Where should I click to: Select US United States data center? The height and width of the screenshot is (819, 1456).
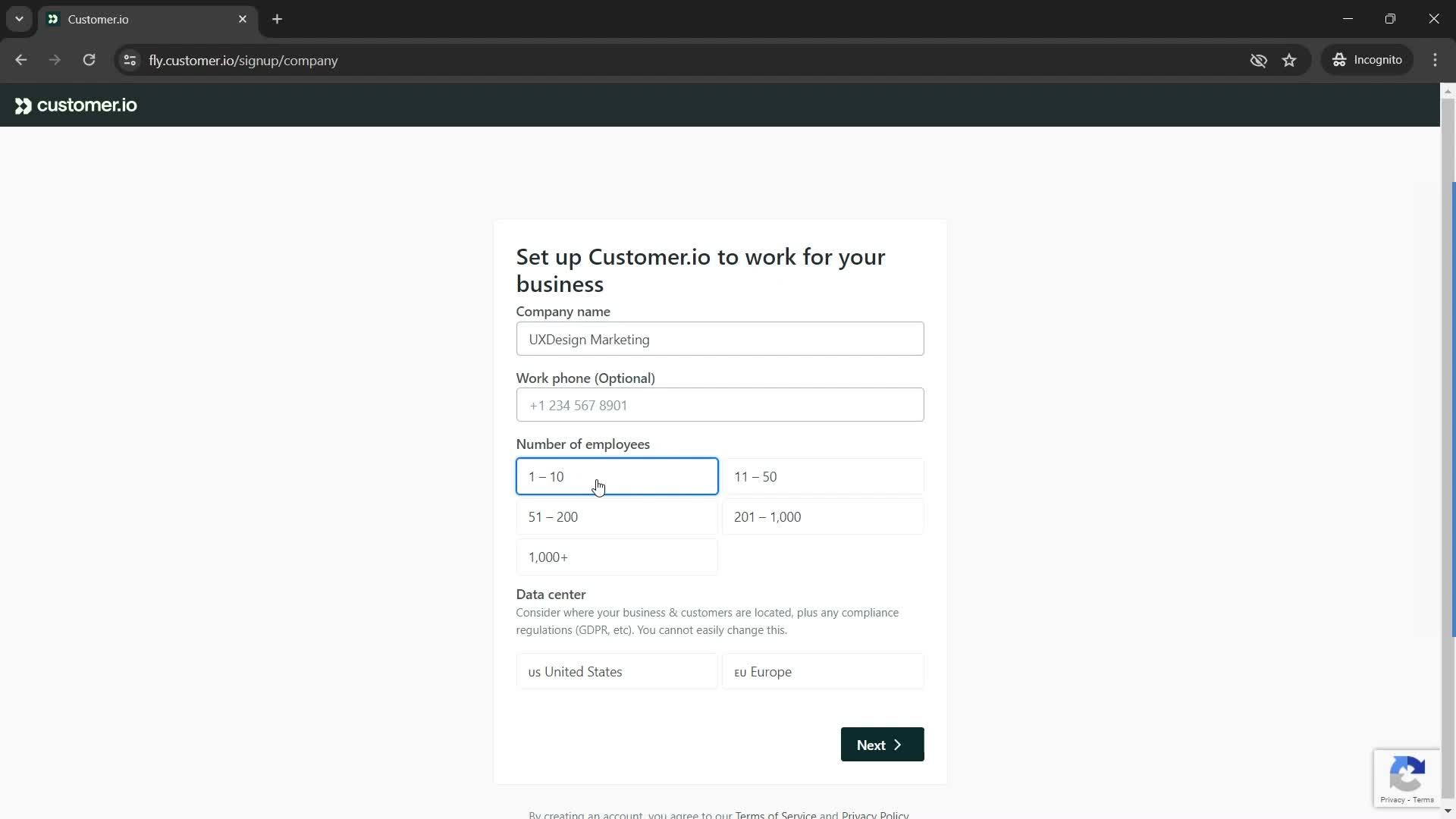click(618, 673)
